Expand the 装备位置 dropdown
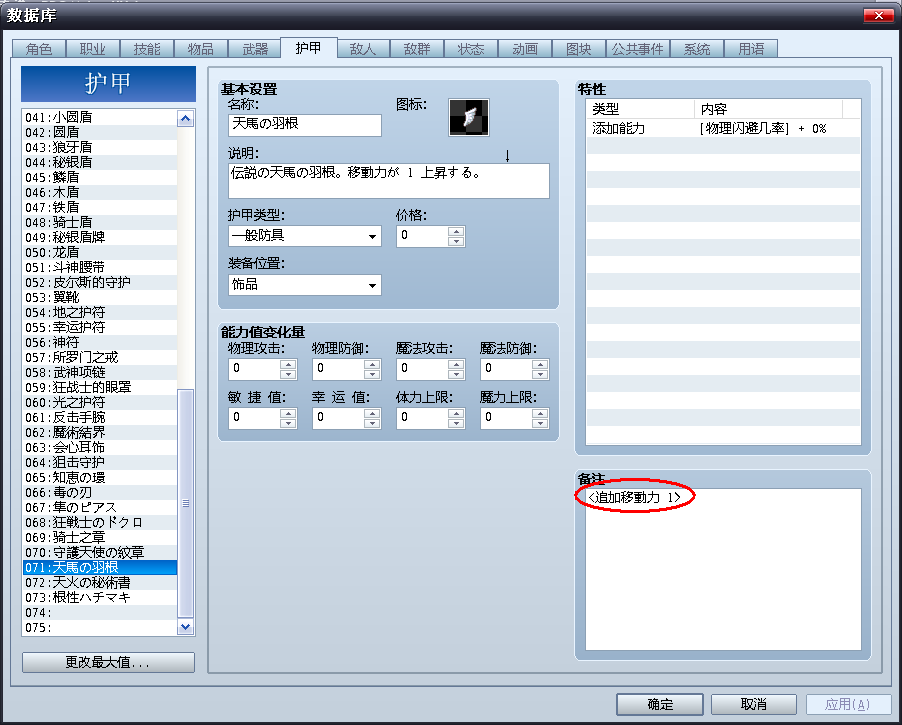Viewport: 902px width, 725px height. click(372, 285)
